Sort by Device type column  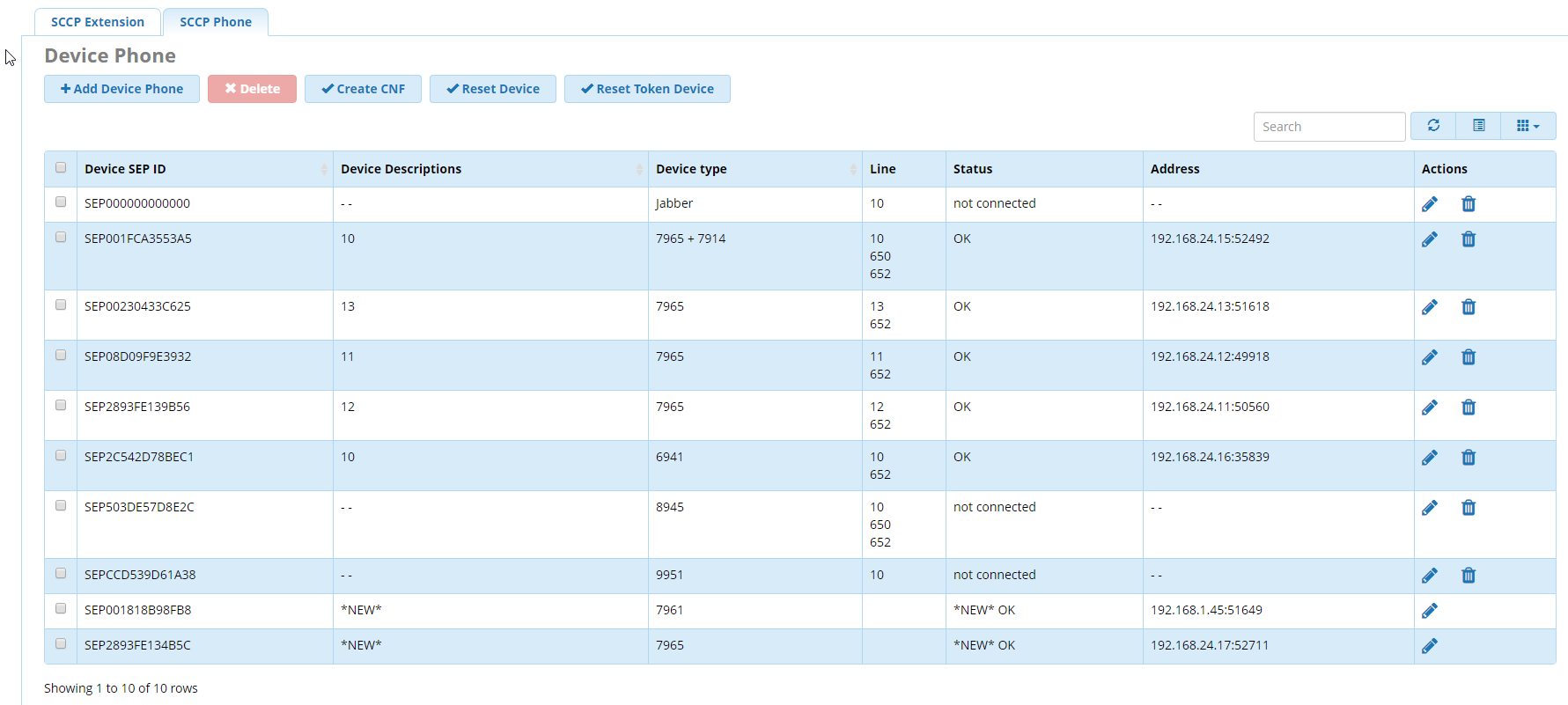click(x=755, y=169)
